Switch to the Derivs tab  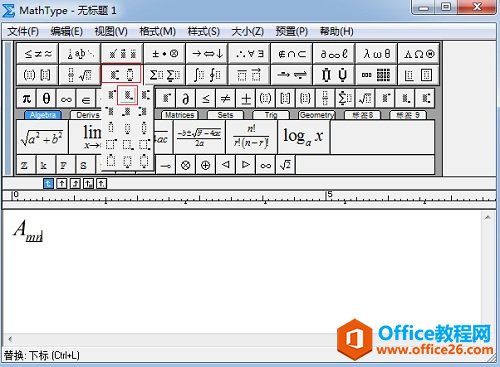click(x=87, y=115)
